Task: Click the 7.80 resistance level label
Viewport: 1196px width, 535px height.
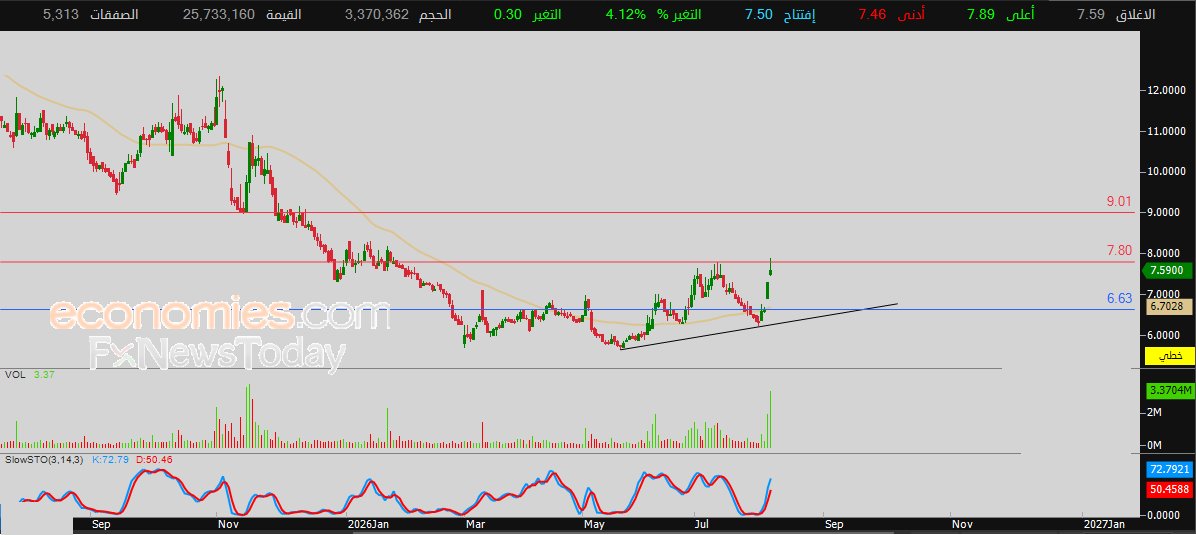Action: tap(1120, 250)
